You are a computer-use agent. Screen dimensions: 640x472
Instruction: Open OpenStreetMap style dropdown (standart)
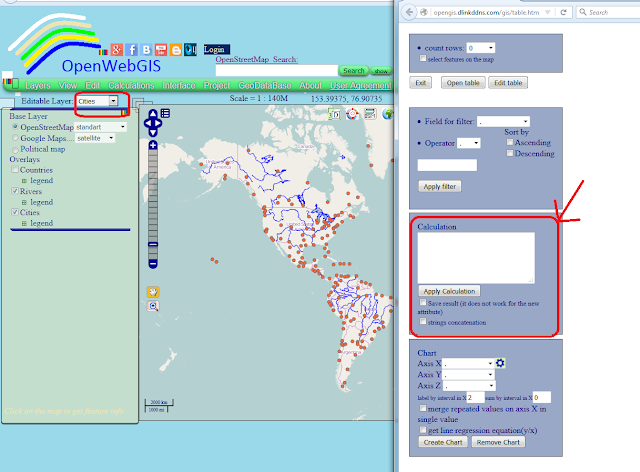click(x=100, y=127)
